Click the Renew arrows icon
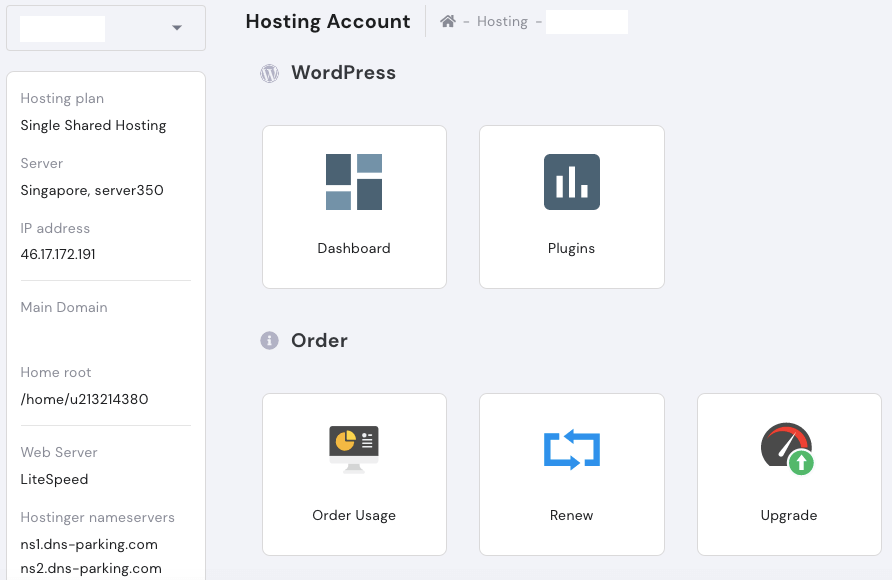The width and height of the screenshot is (892, 580). (x=572, y=449)
